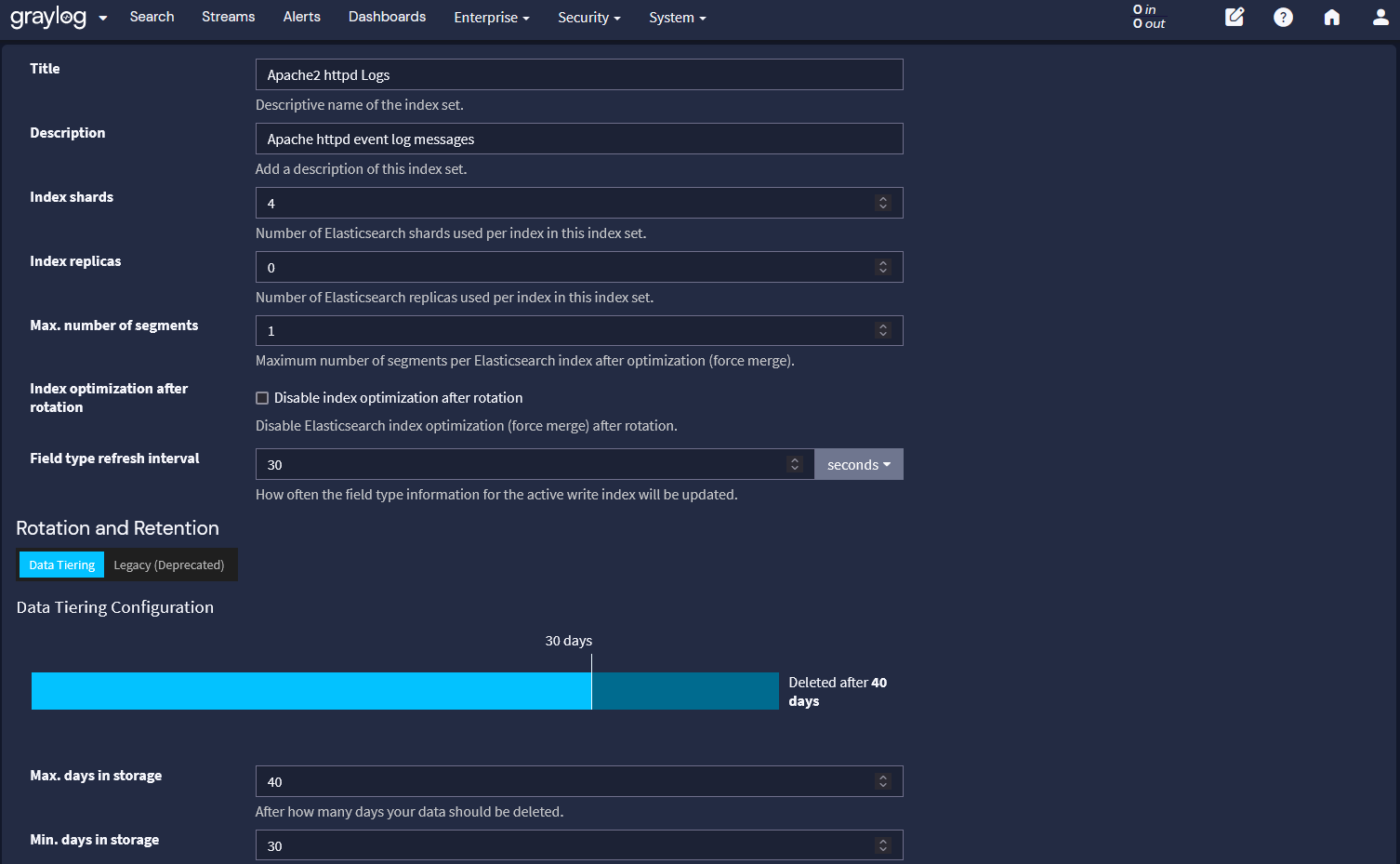Switch to Legacy (Deprecated) retention mode
Screen dimensions: 1400x864
click(x=168, y=565)
